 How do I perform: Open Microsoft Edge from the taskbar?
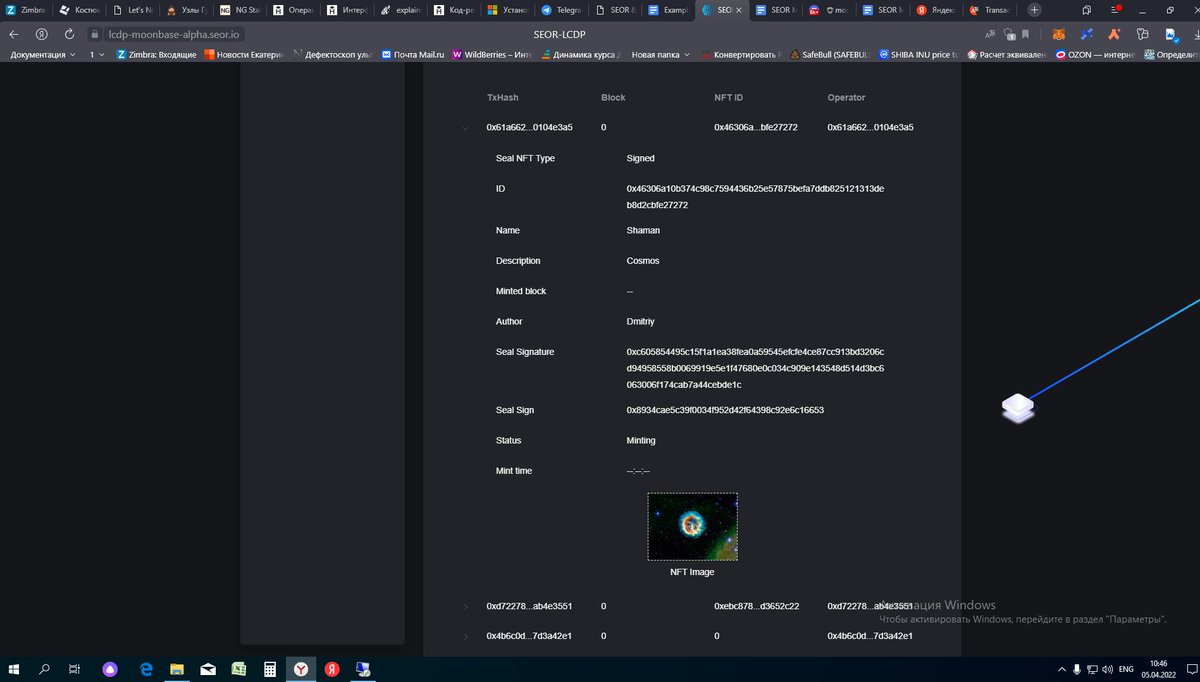click(x=145, y=669)
